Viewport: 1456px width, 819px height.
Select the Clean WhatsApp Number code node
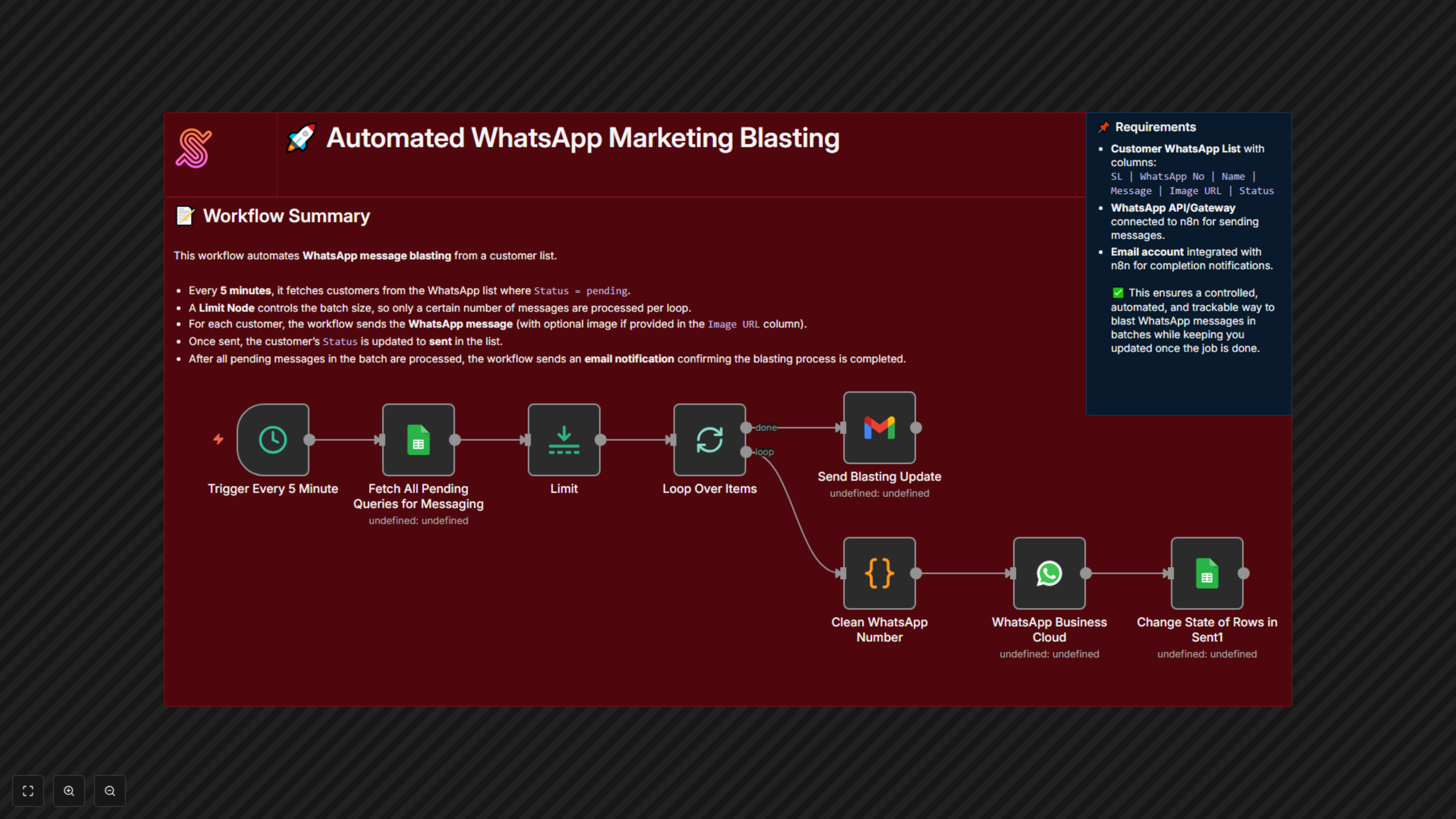(x=880, y=573)
